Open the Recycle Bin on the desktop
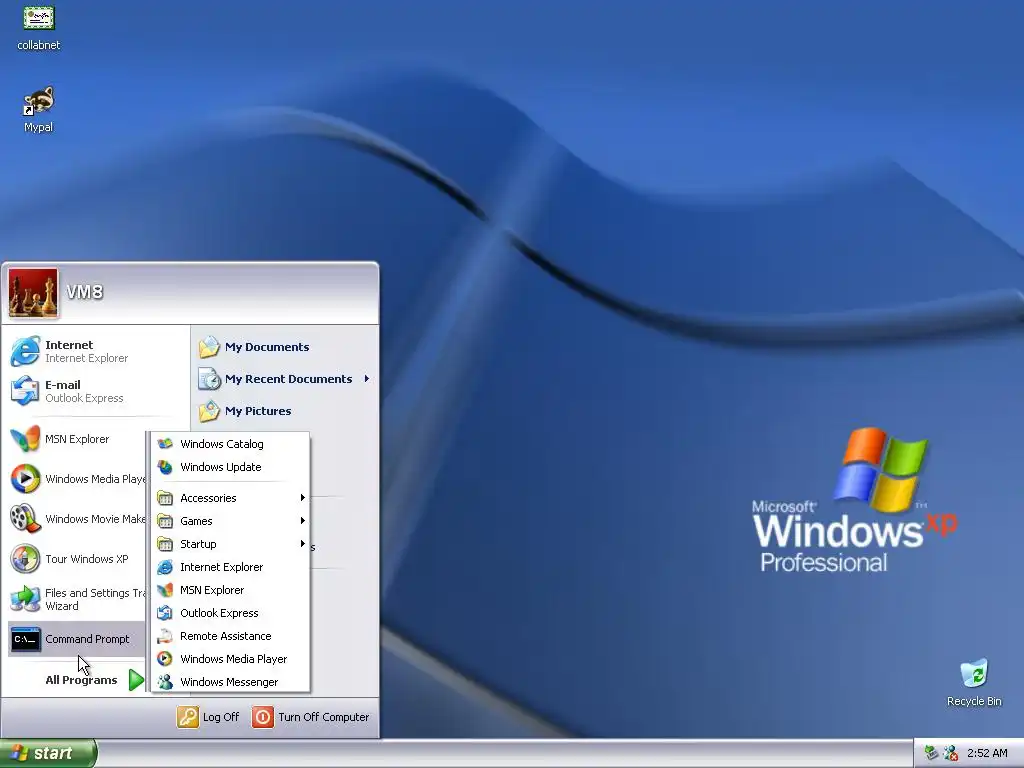1024x768 pixels. coord(974,682)
